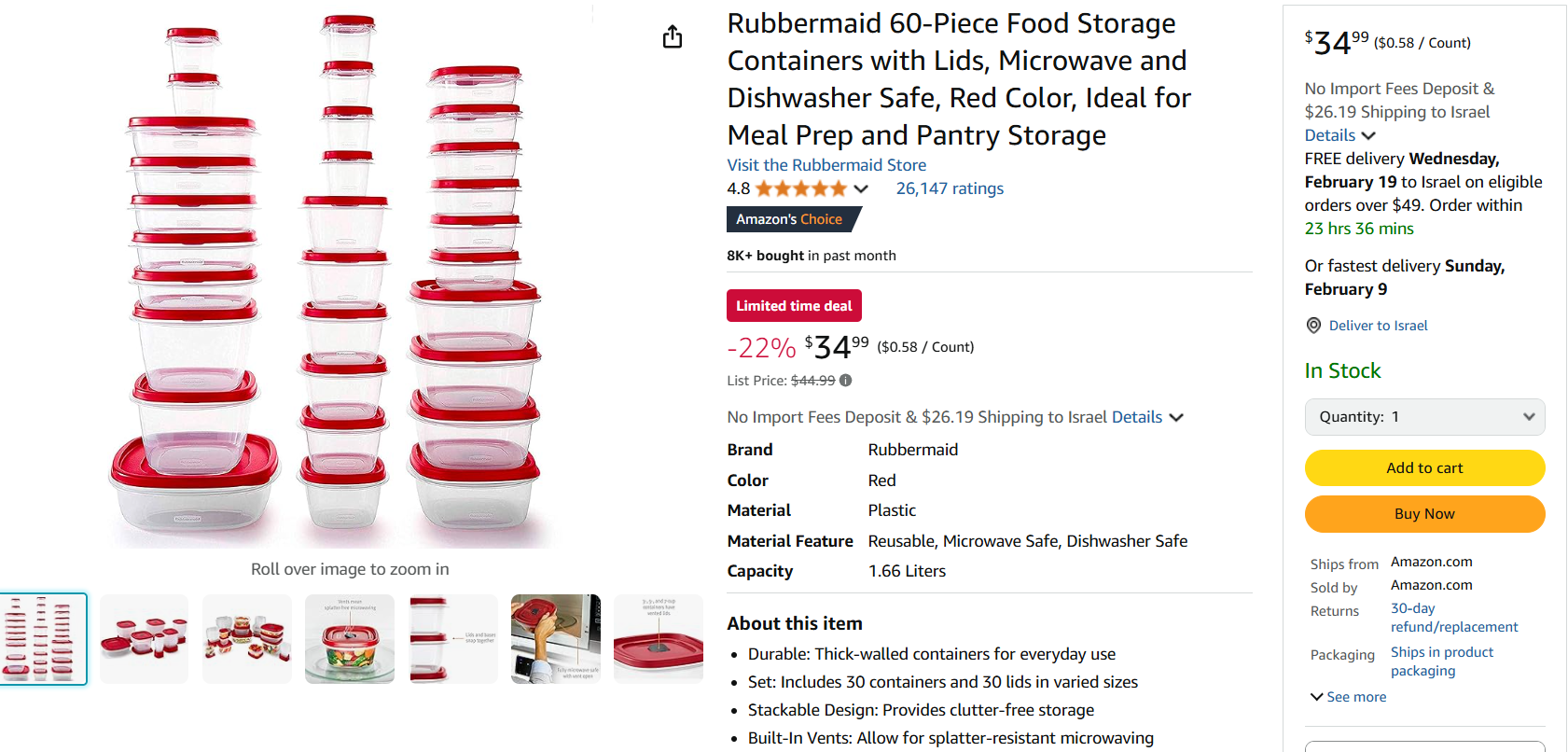
Task: Open the ratings popover chevron beside stars
Action: pos(861,188)
